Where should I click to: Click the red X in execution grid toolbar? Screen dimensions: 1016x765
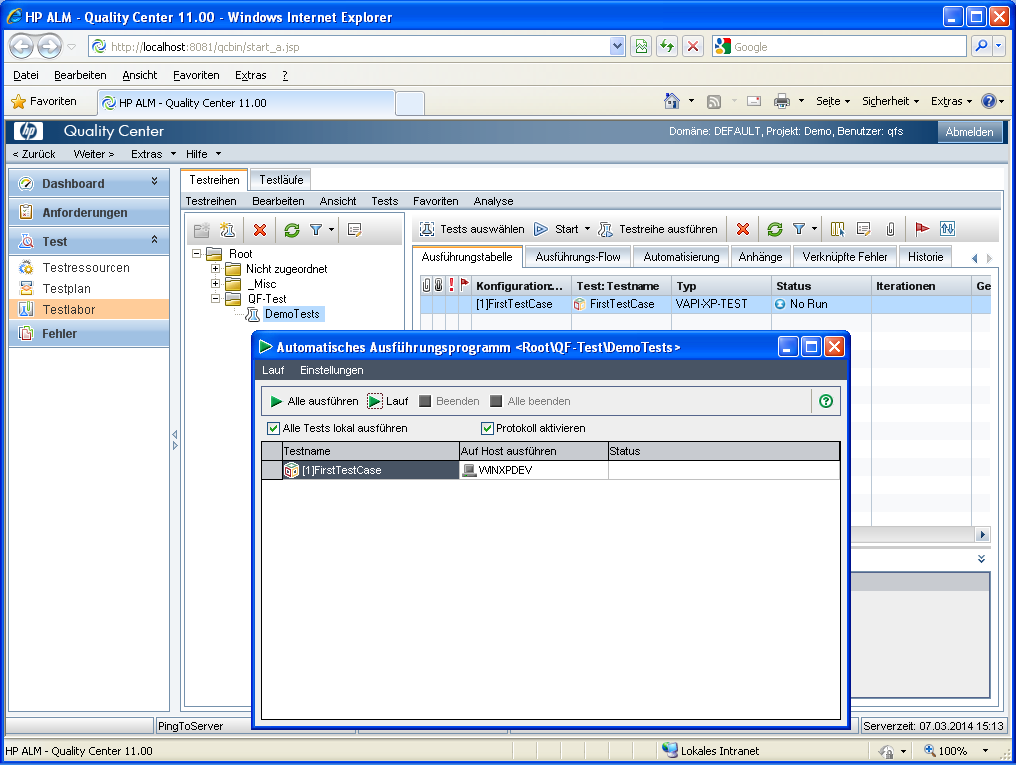point(743,229)
